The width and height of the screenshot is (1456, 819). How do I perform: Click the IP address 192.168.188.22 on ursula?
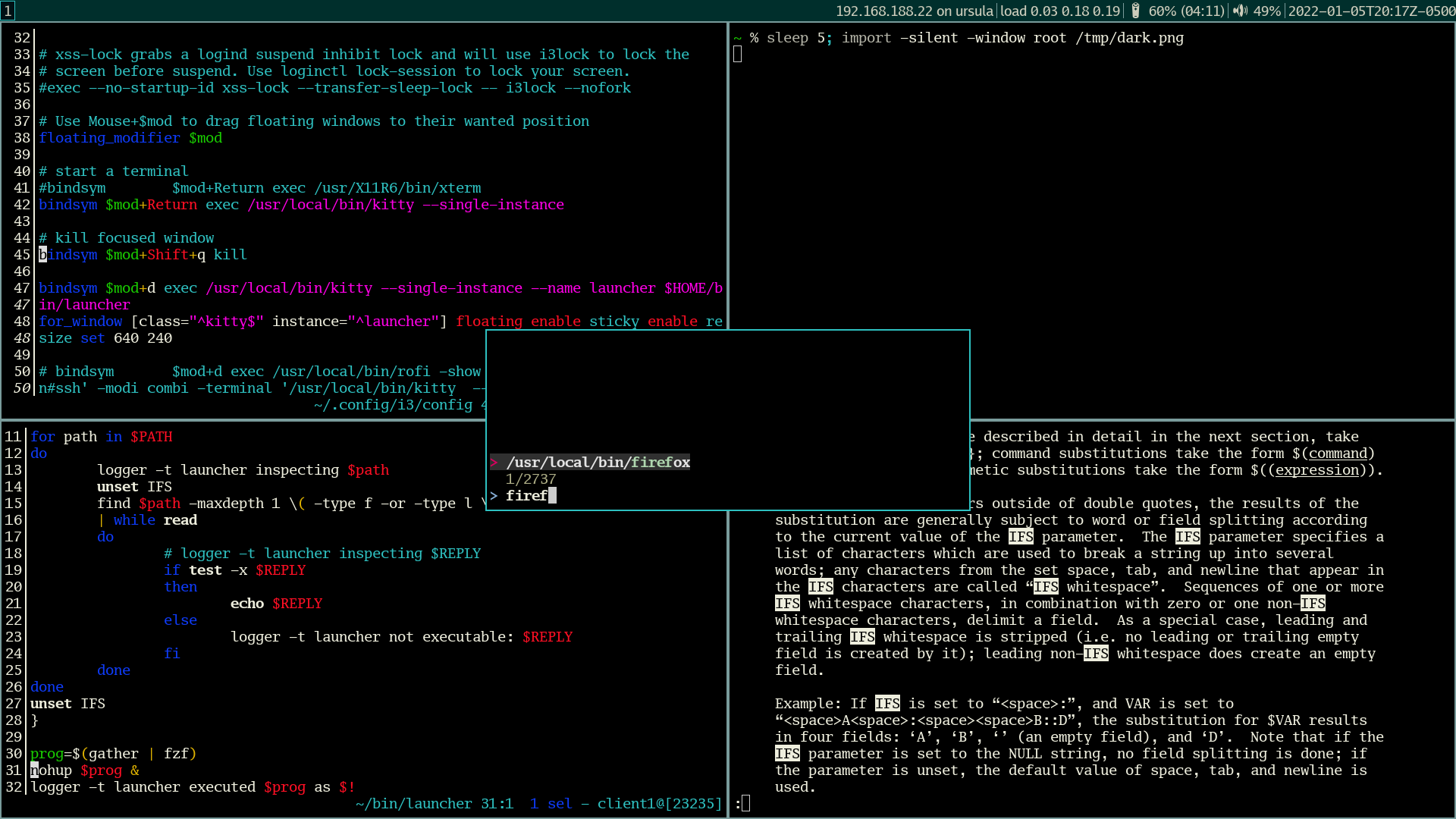click(x=915, y=11)
